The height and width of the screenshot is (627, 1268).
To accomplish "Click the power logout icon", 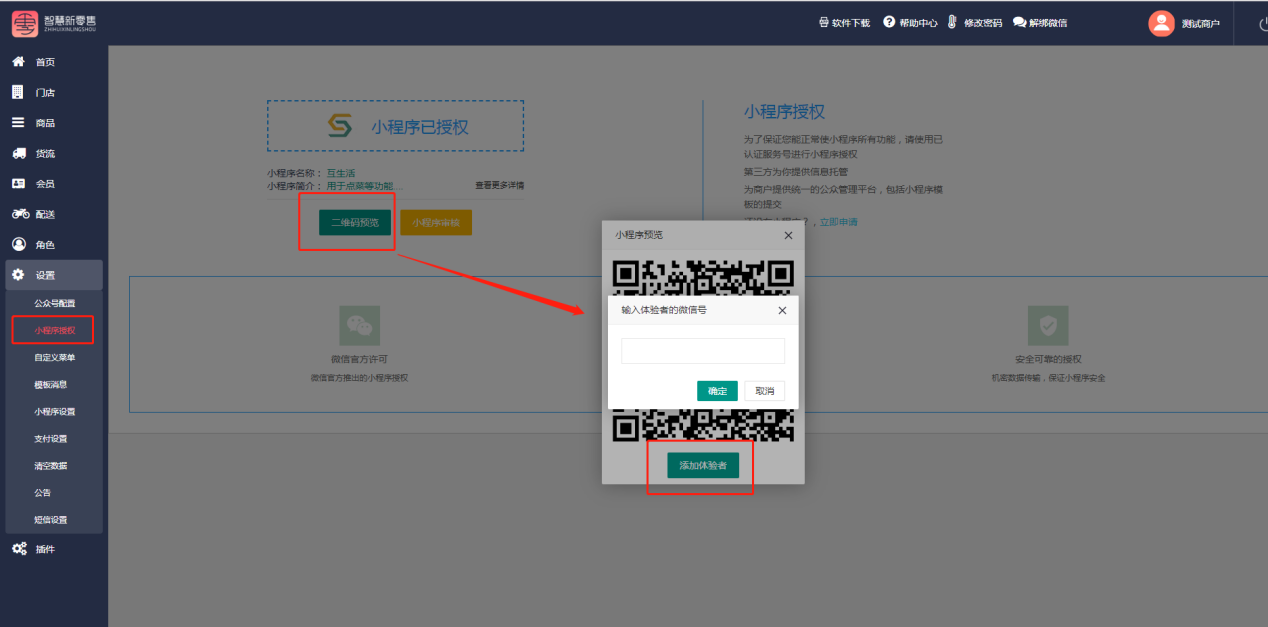I will 1262,23.
